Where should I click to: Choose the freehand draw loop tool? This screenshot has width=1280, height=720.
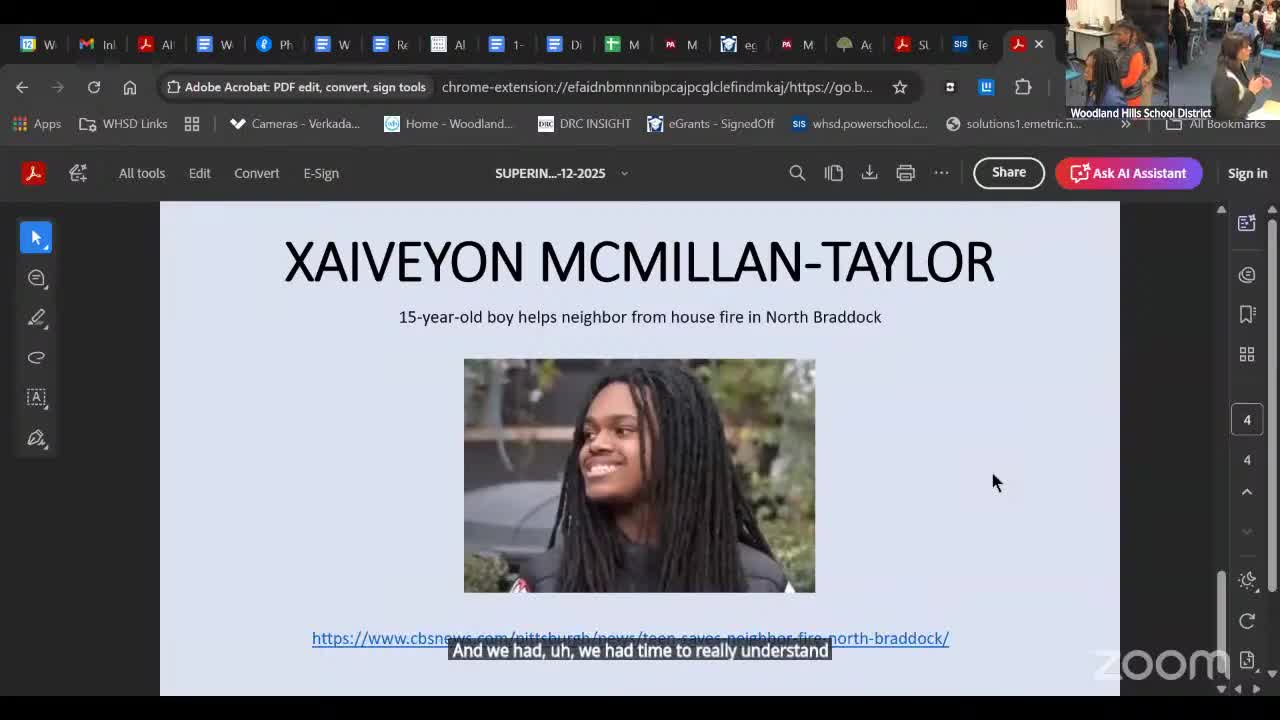[37, 357]
